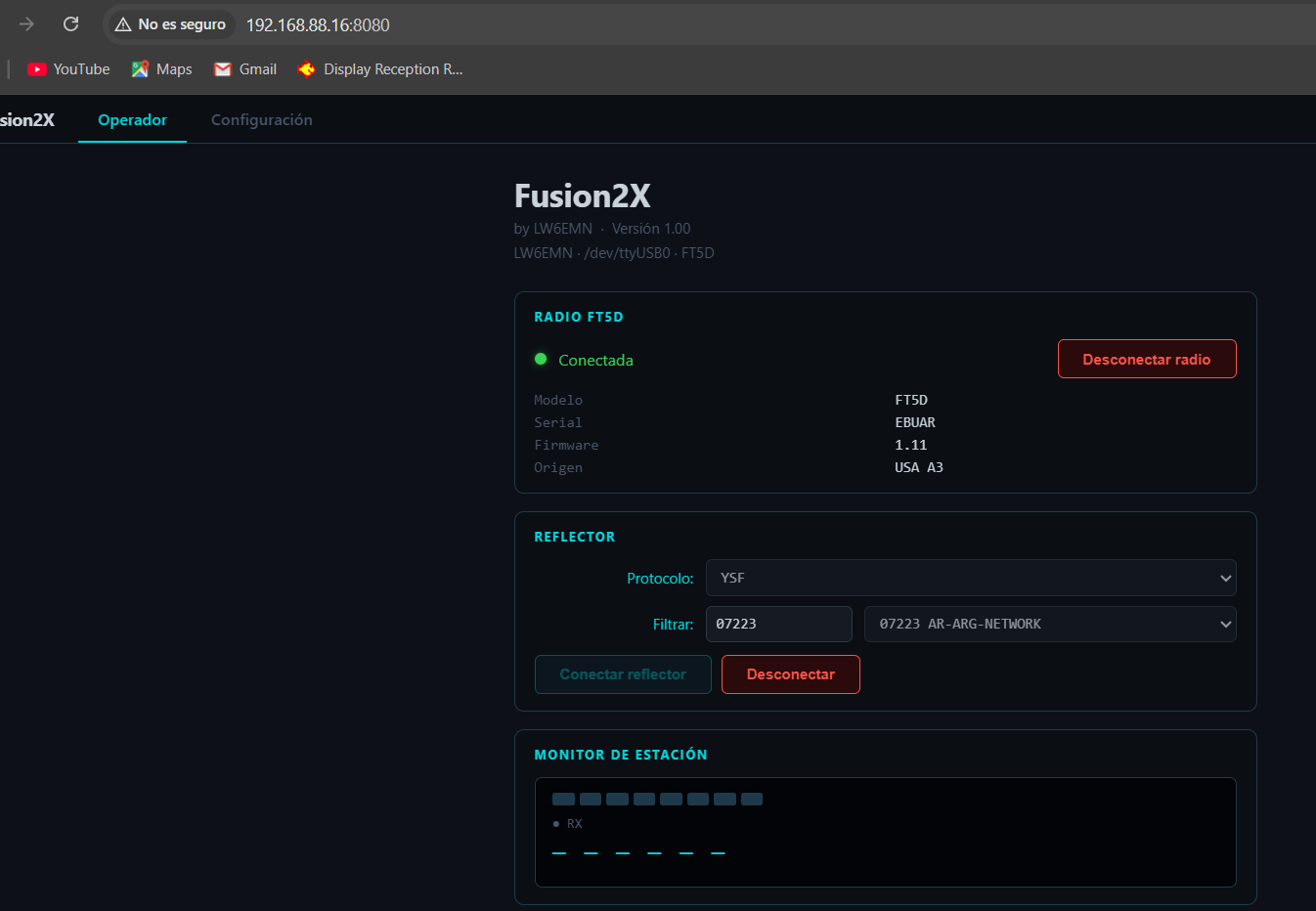Click the MONITOR DE ESTACIÓN section title
Screen dimensions: 1316x911
click(x=621, y=755)
